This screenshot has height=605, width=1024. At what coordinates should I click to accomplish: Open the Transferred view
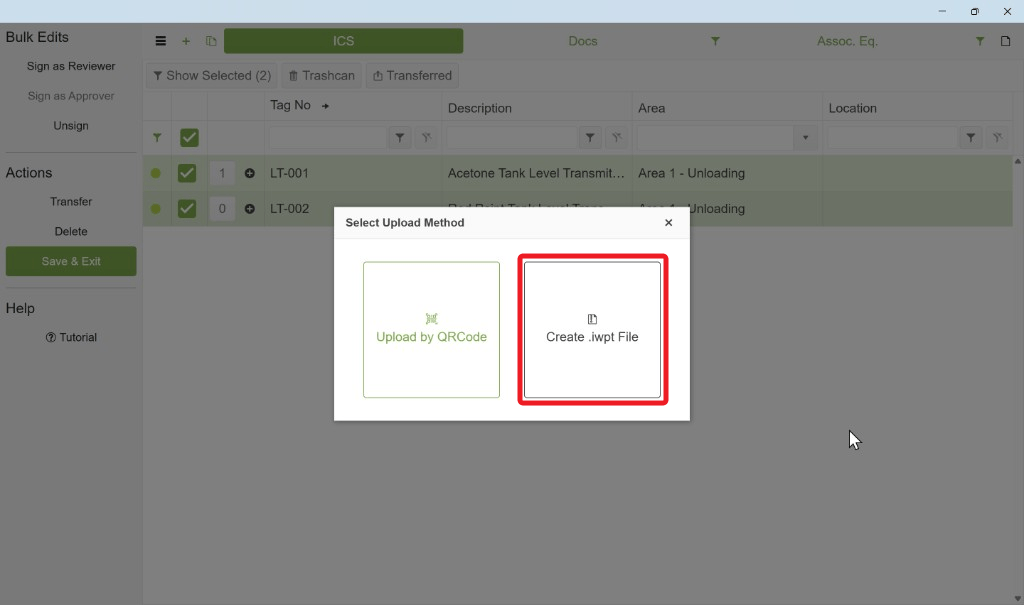coord(413,76)
